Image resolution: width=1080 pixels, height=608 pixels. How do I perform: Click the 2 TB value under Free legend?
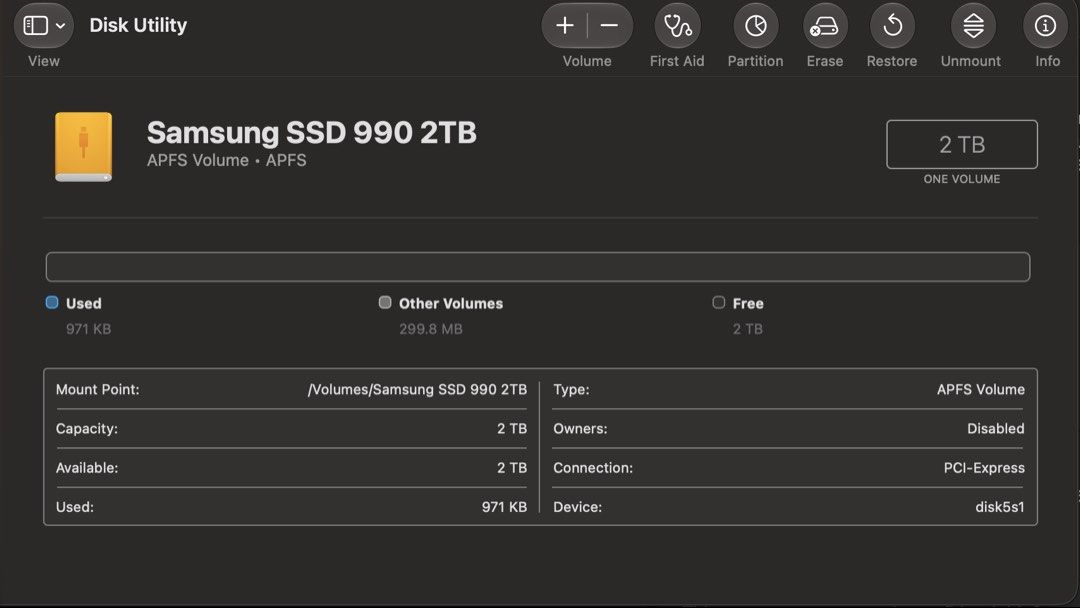pyautogui.click(x=748, y=329)
